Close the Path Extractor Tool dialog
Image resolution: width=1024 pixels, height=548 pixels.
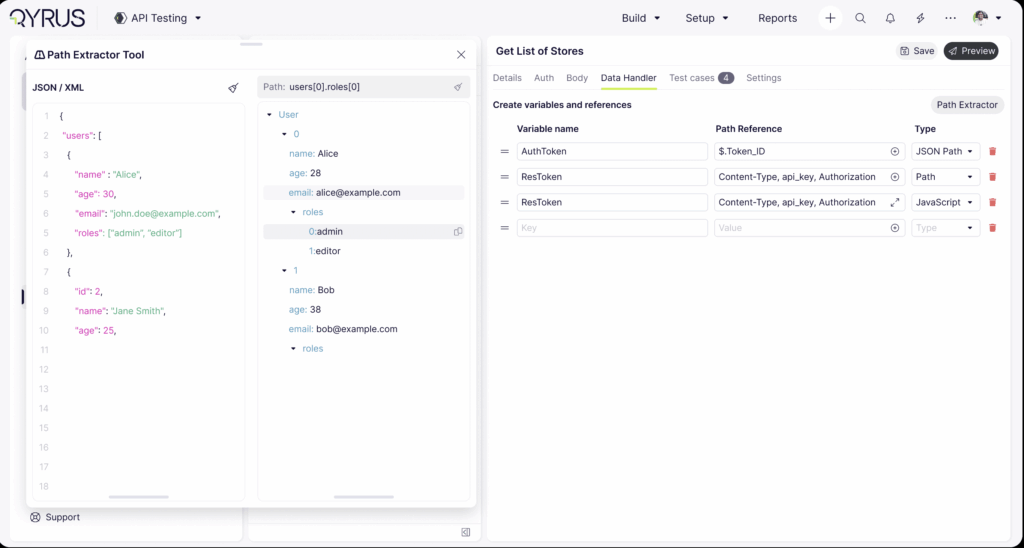click(461, 55)
